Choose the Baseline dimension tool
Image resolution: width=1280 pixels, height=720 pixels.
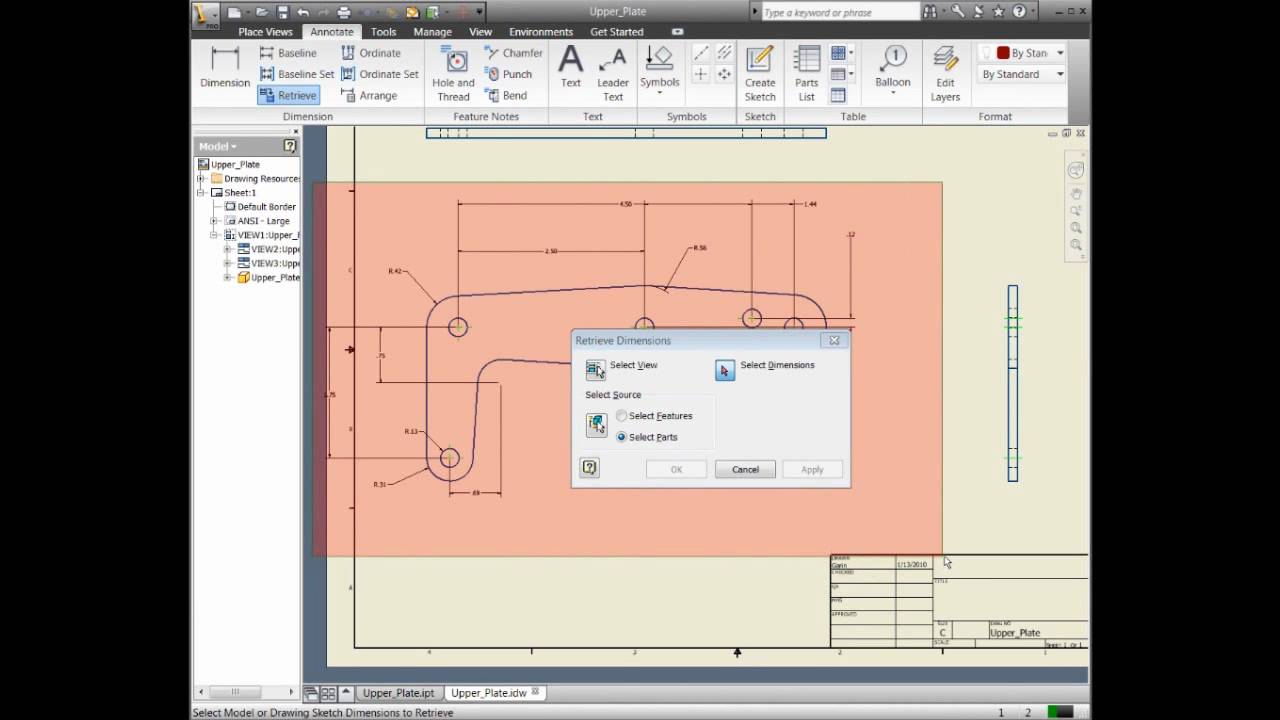288,53
